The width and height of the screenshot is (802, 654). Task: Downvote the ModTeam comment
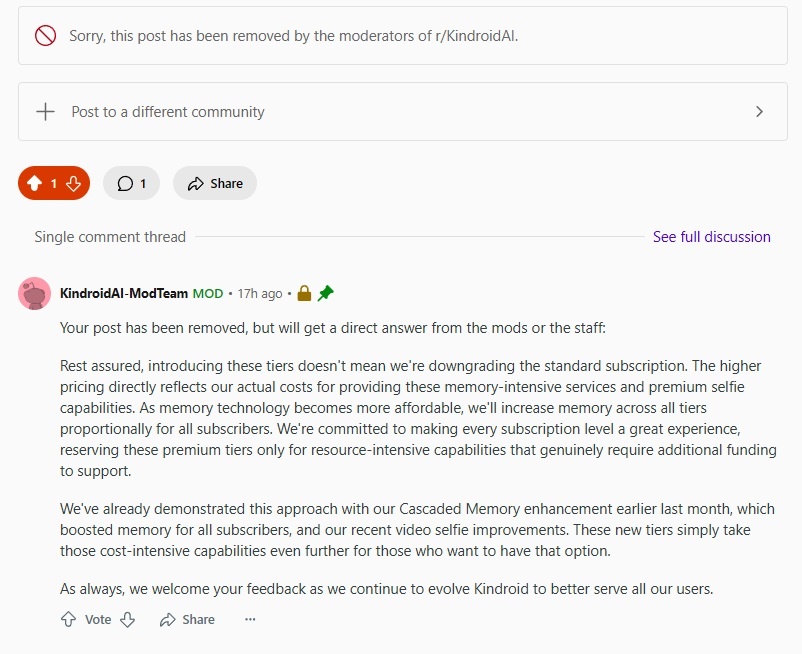coord(127,619)
